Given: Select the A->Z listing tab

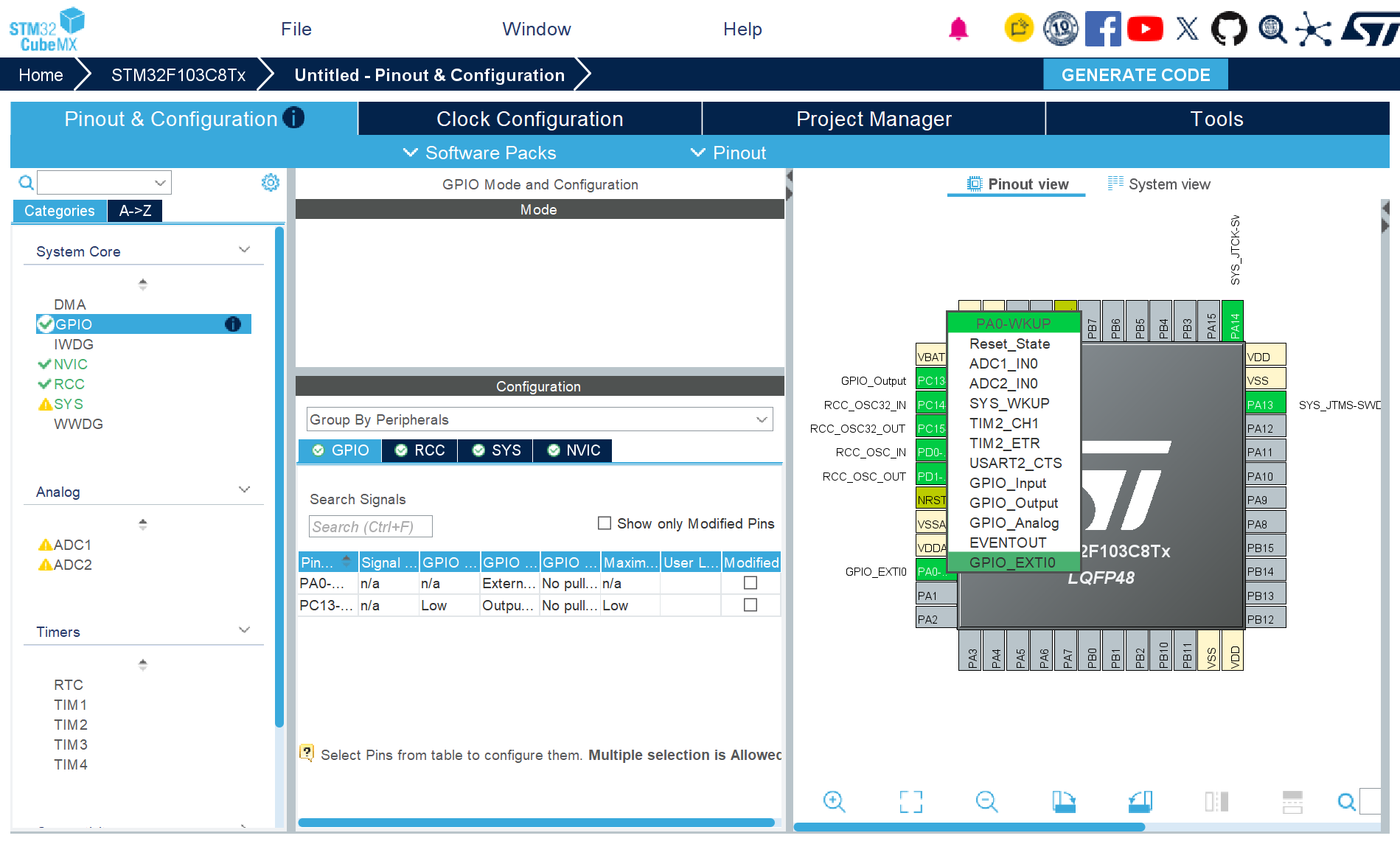Looking at the screenshot, I should 135,211.
